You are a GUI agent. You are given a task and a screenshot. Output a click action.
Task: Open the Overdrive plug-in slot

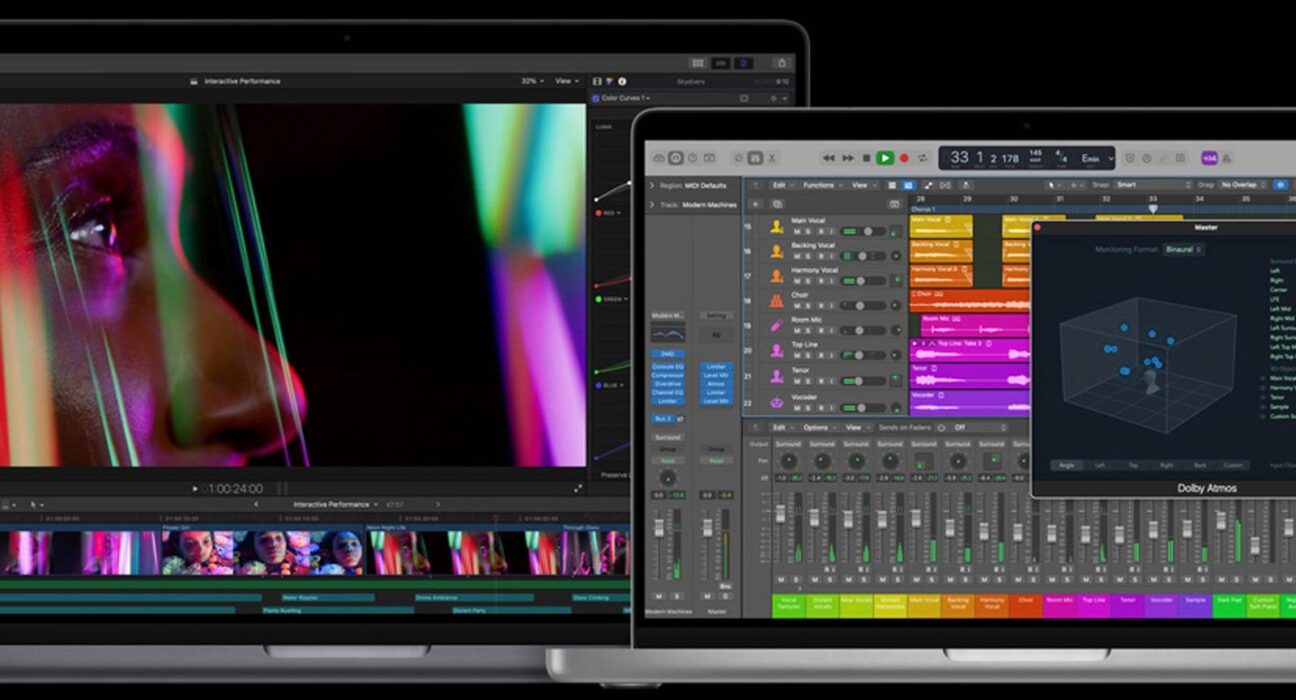click(667, 384)
